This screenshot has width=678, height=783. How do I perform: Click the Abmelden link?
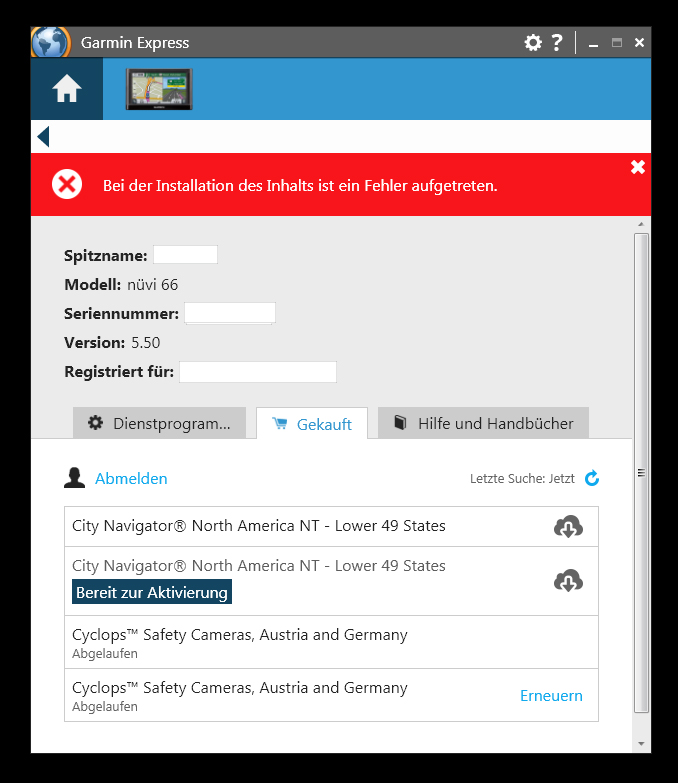pyautogui.click(x=131, y=478)
